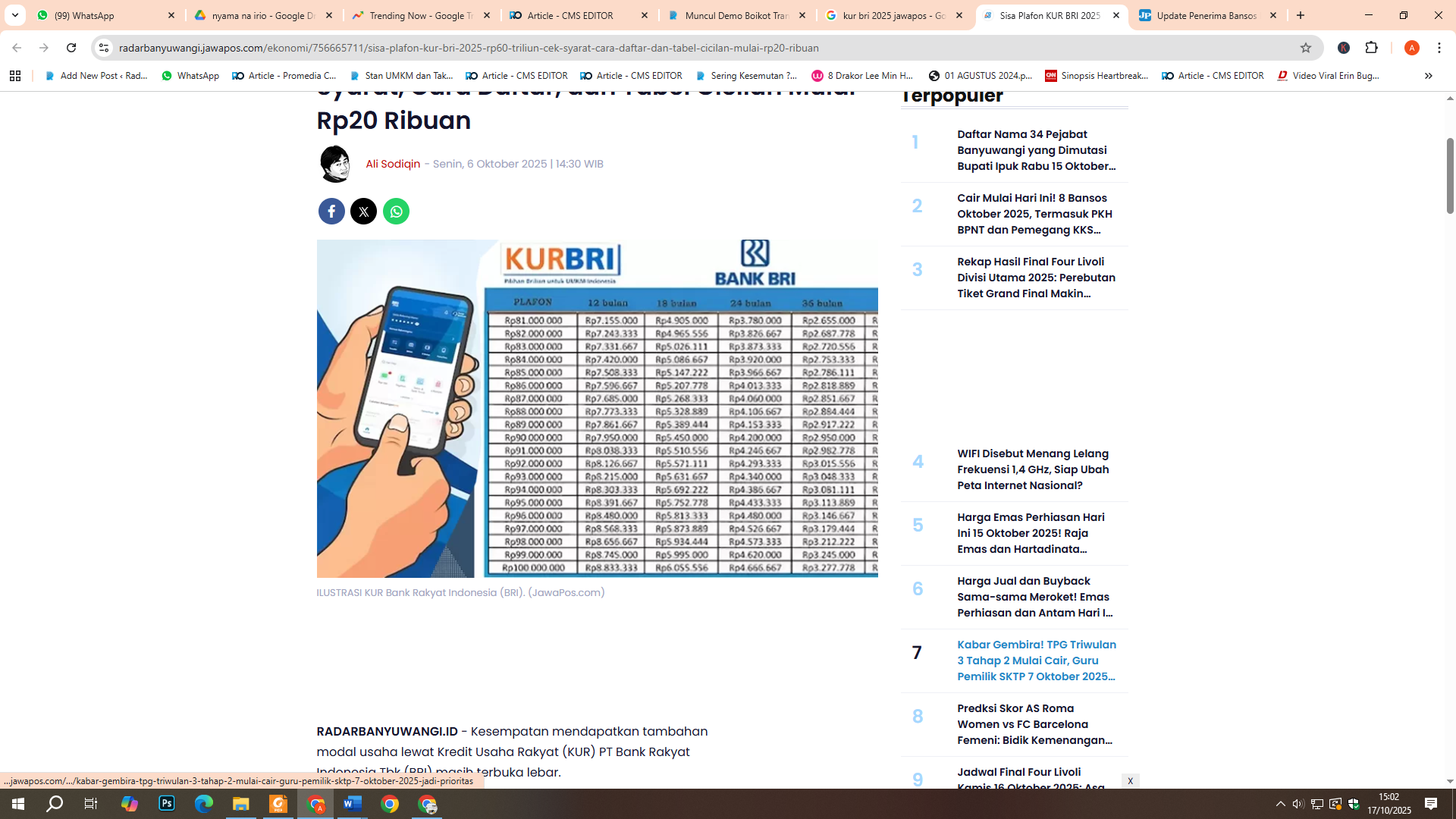Open Harga Jual dan Buyback article
This screenshot has width=1456, height=819.
coord(1035,597)
